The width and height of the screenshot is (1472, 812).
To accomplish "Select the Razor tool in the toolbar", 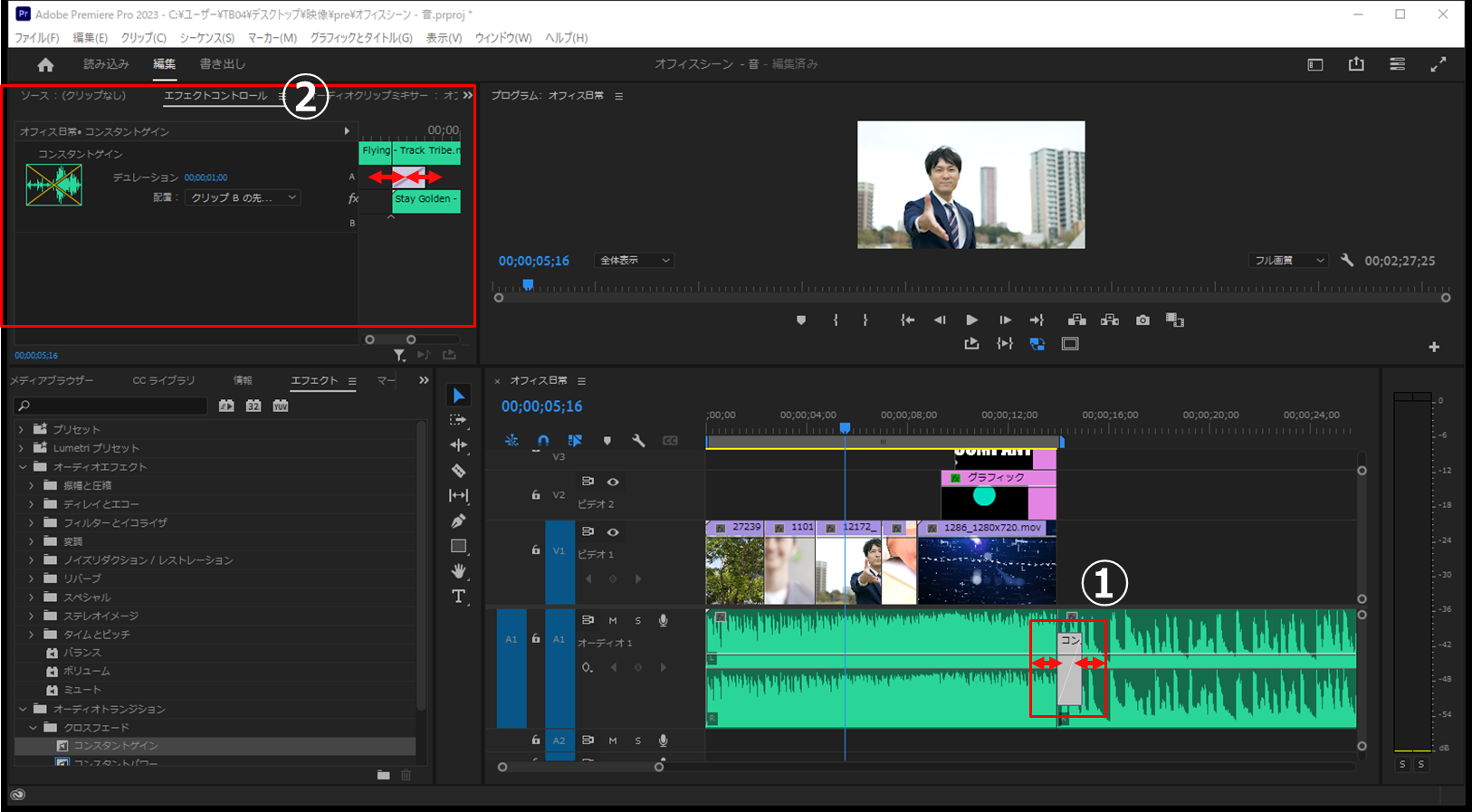I will pos(459,471).
